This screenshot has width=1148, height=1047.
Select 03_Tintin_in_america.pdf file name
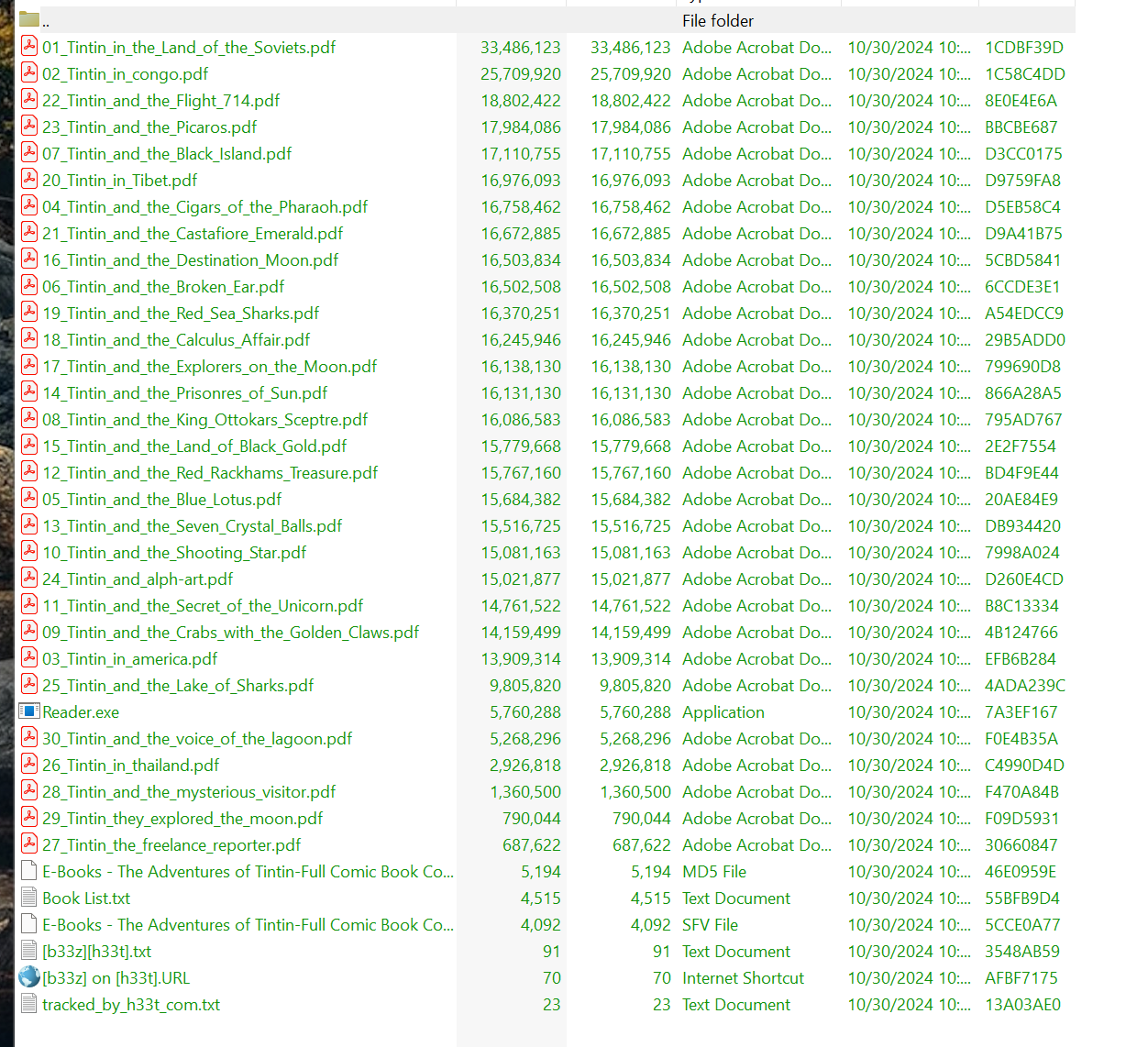(x=130, y=659)
